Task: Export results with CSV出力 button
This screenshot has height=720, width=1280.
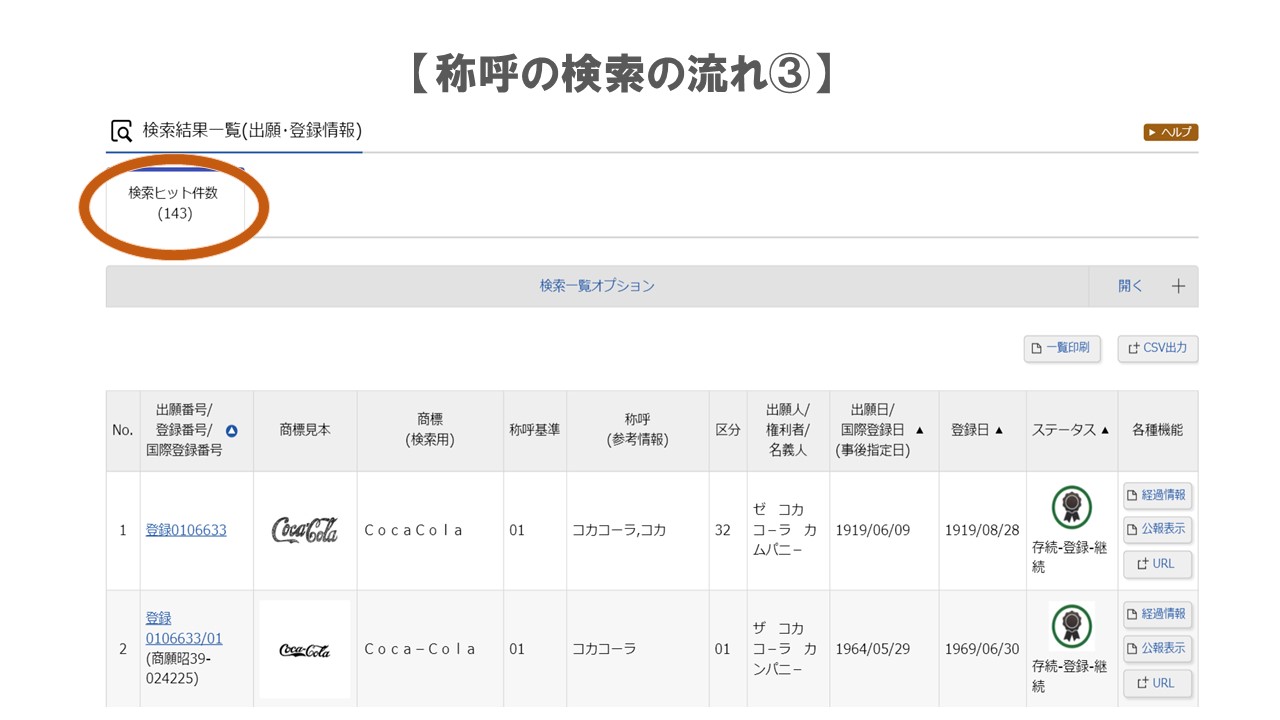Action: pyautogui.click(x=1157, y=348)
